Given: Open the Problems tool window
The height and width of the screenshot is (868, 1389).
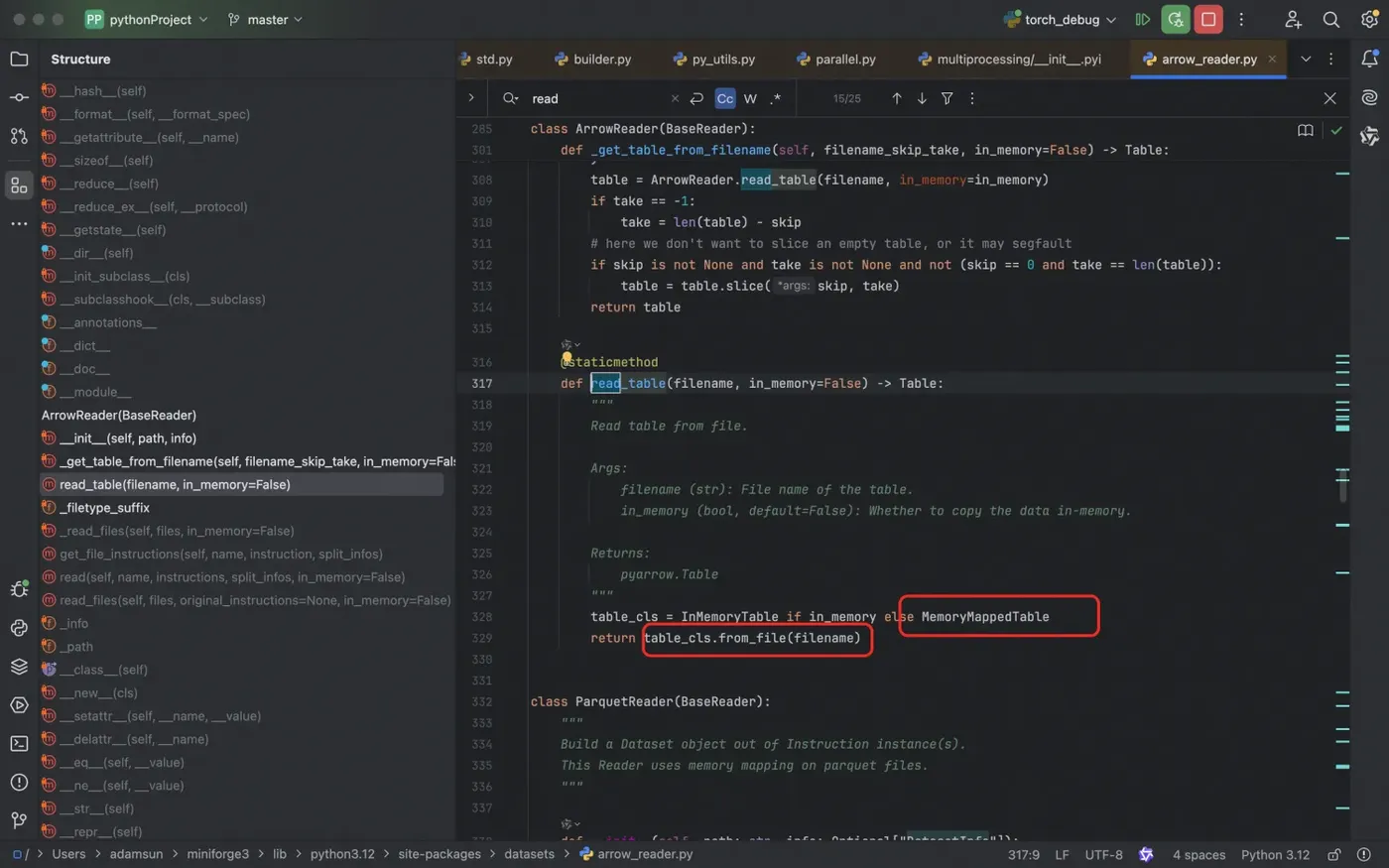Looking at the screenshot, I should pos(19,782).
